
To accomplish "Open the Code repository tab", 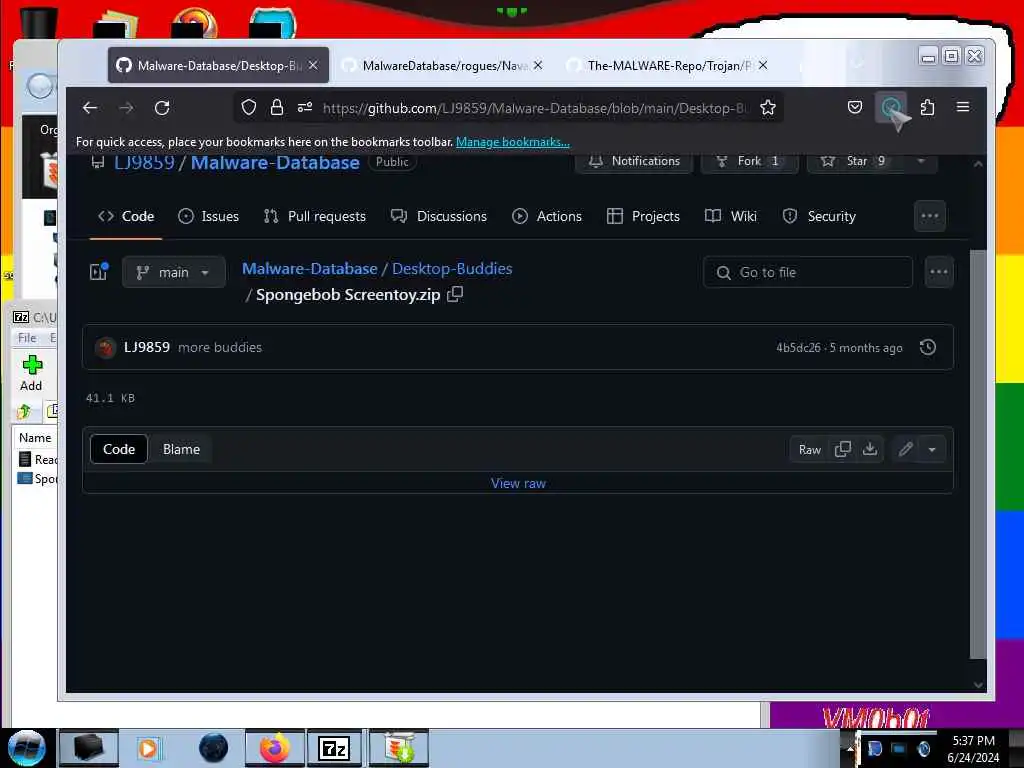I will [126, 216].
